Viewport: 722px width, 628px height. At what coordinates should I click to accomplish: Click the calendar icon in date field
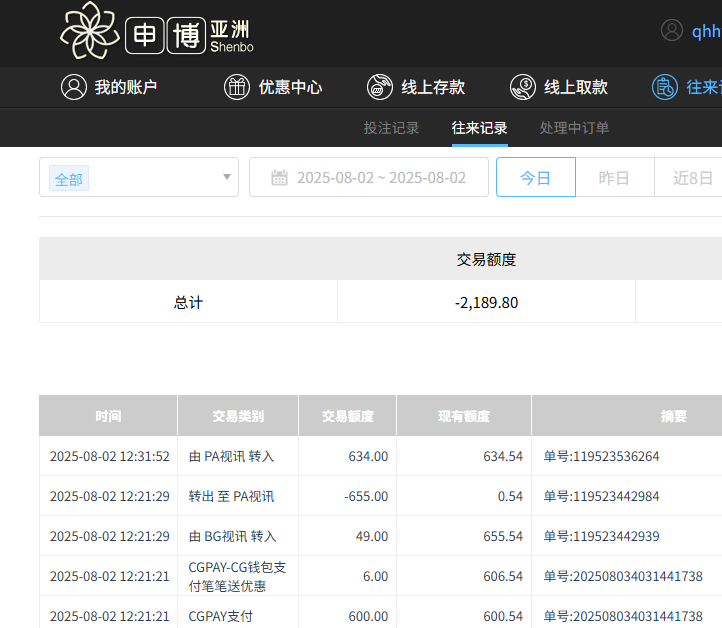click(x=279, y=178)
